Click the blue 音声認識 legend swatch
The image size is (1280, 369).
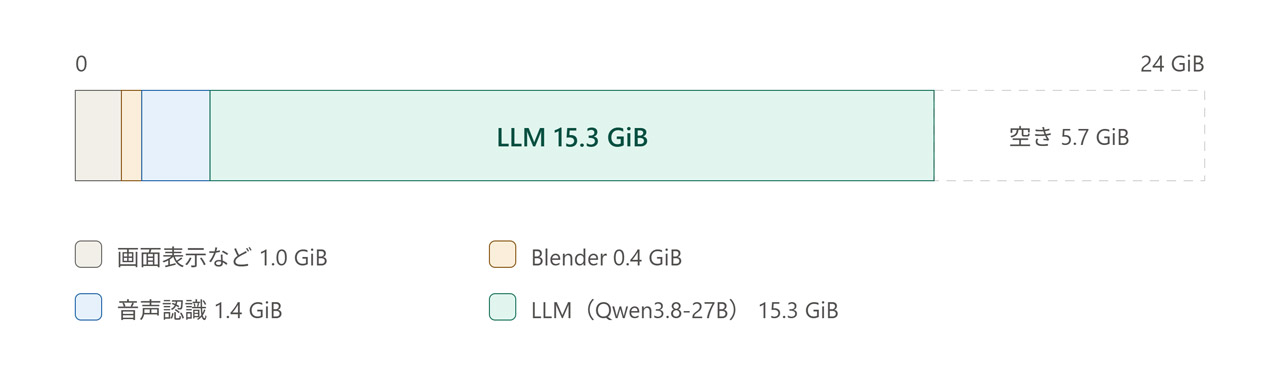coord(89,307)
